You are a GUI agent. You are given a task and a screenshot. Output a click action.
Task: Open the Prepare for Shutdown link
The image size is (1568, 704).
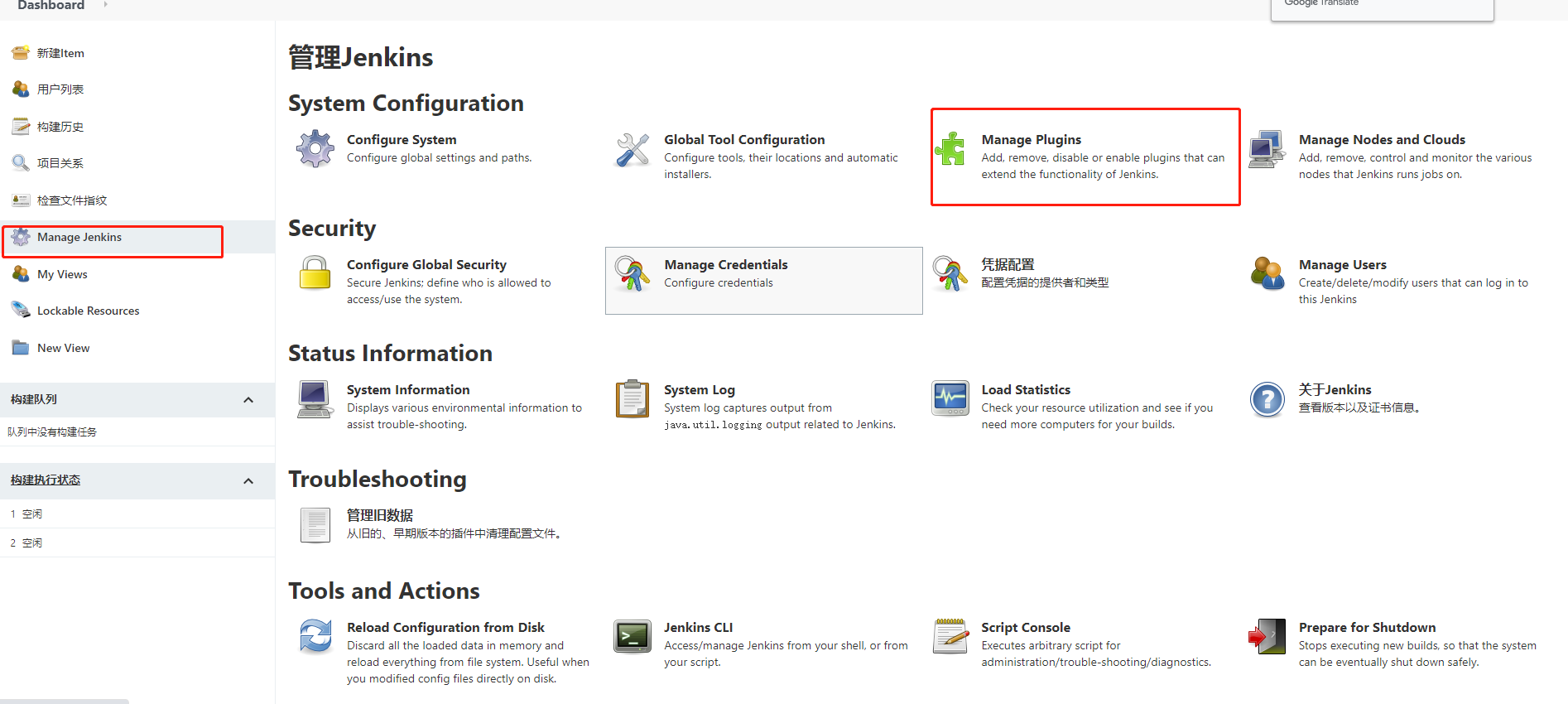tap(1368, 627)
